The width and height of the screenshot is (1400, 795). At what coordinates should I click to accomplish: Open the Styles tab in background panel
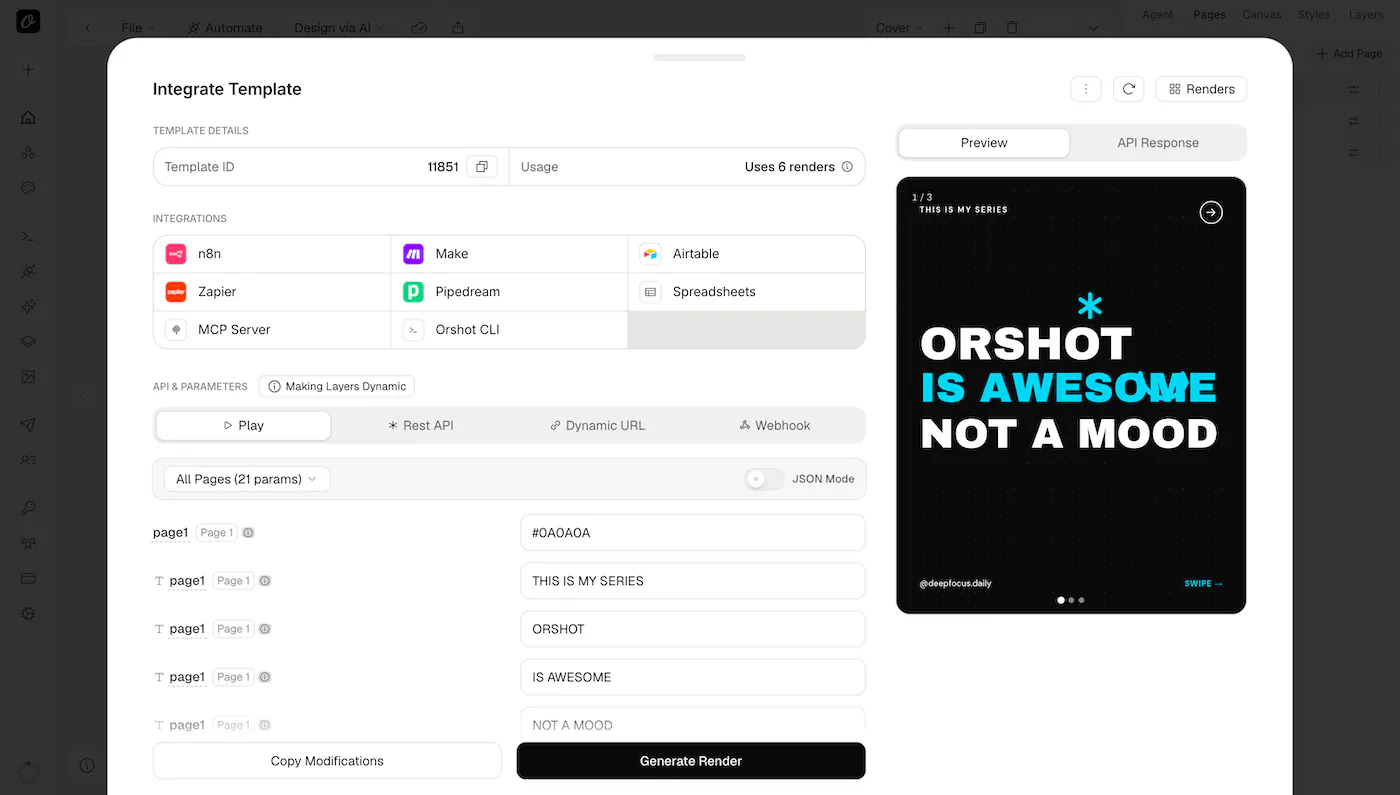pos(1314,15)
